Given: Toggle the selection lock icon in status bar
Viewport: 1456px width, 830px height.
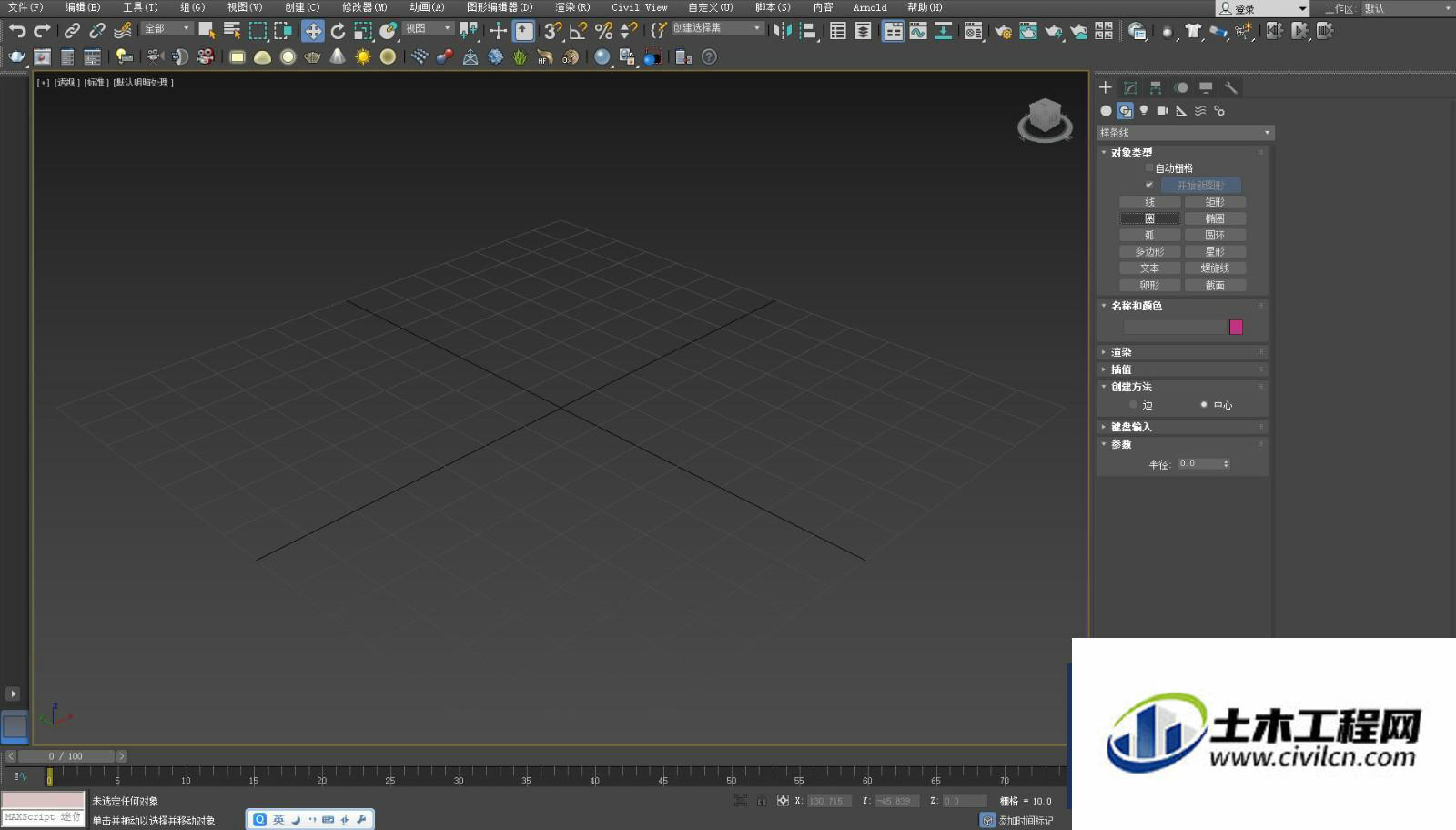Looking at the screenshot, I should (762, 801).
